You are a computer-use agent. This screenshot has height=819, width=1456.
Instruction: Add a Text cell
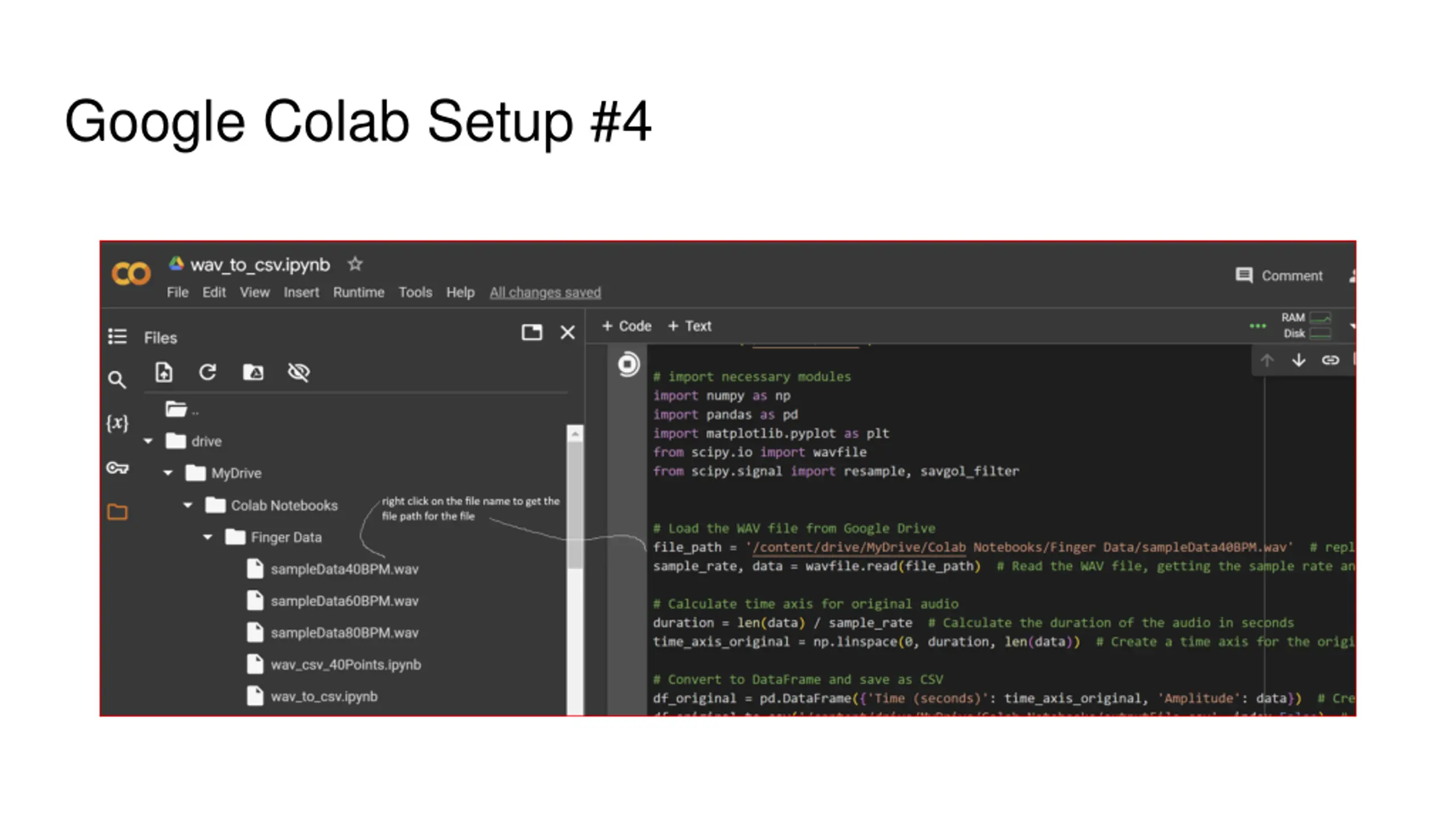tap(689, 326)
